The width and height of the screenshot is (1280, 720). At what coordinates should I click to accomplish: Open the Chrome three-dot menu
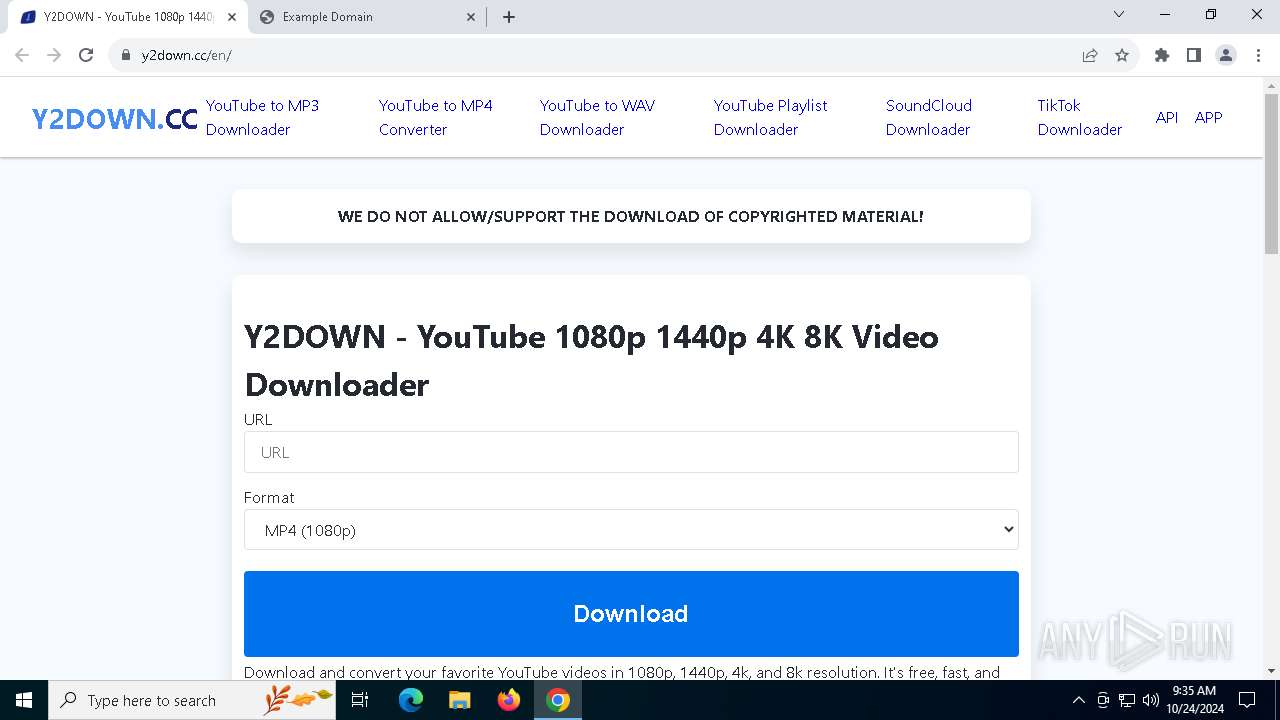click(x=1258, y=55)
